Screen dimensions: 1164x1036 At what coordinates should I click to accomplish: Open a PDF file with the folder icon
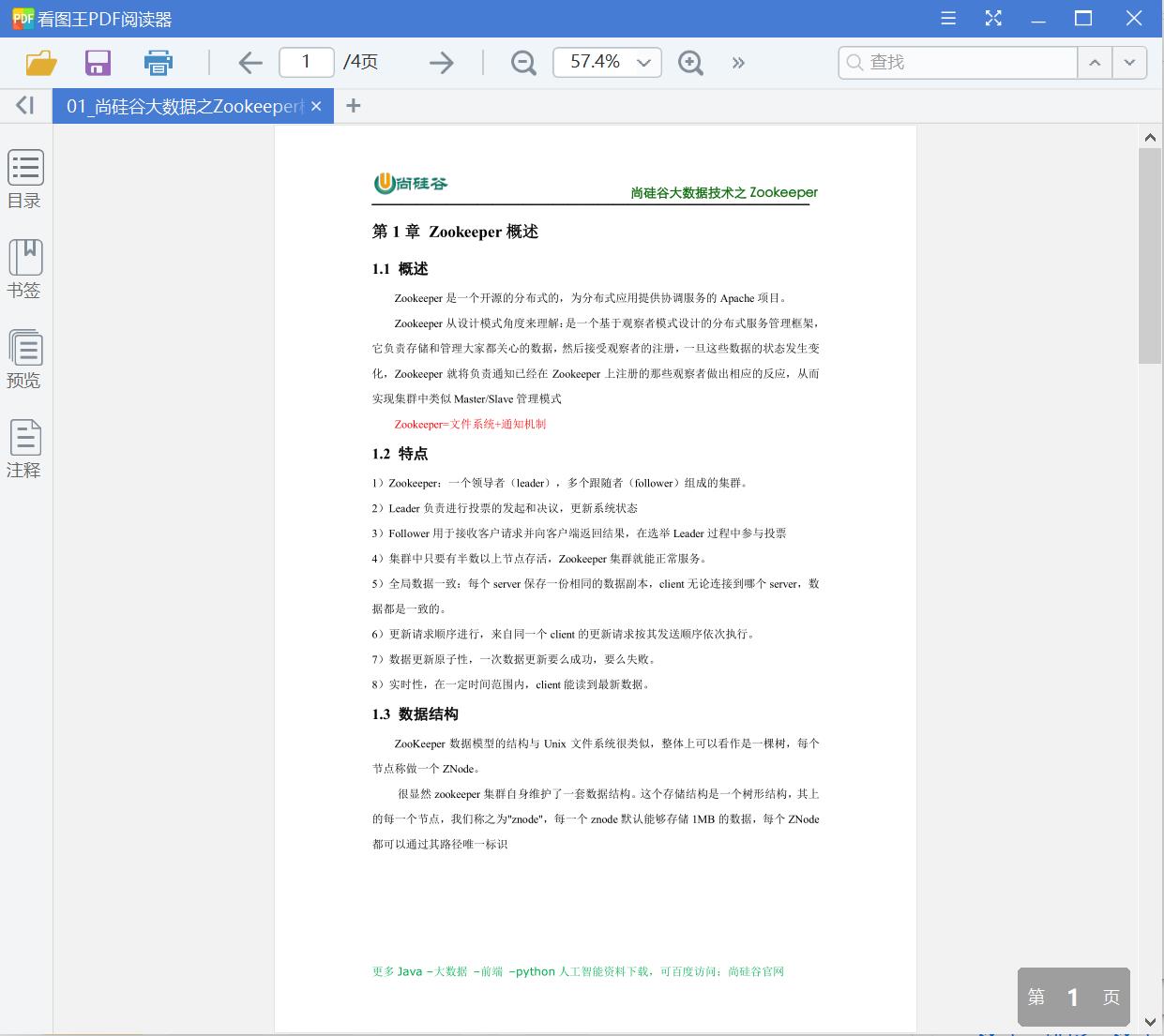click(x=41, y=63)
